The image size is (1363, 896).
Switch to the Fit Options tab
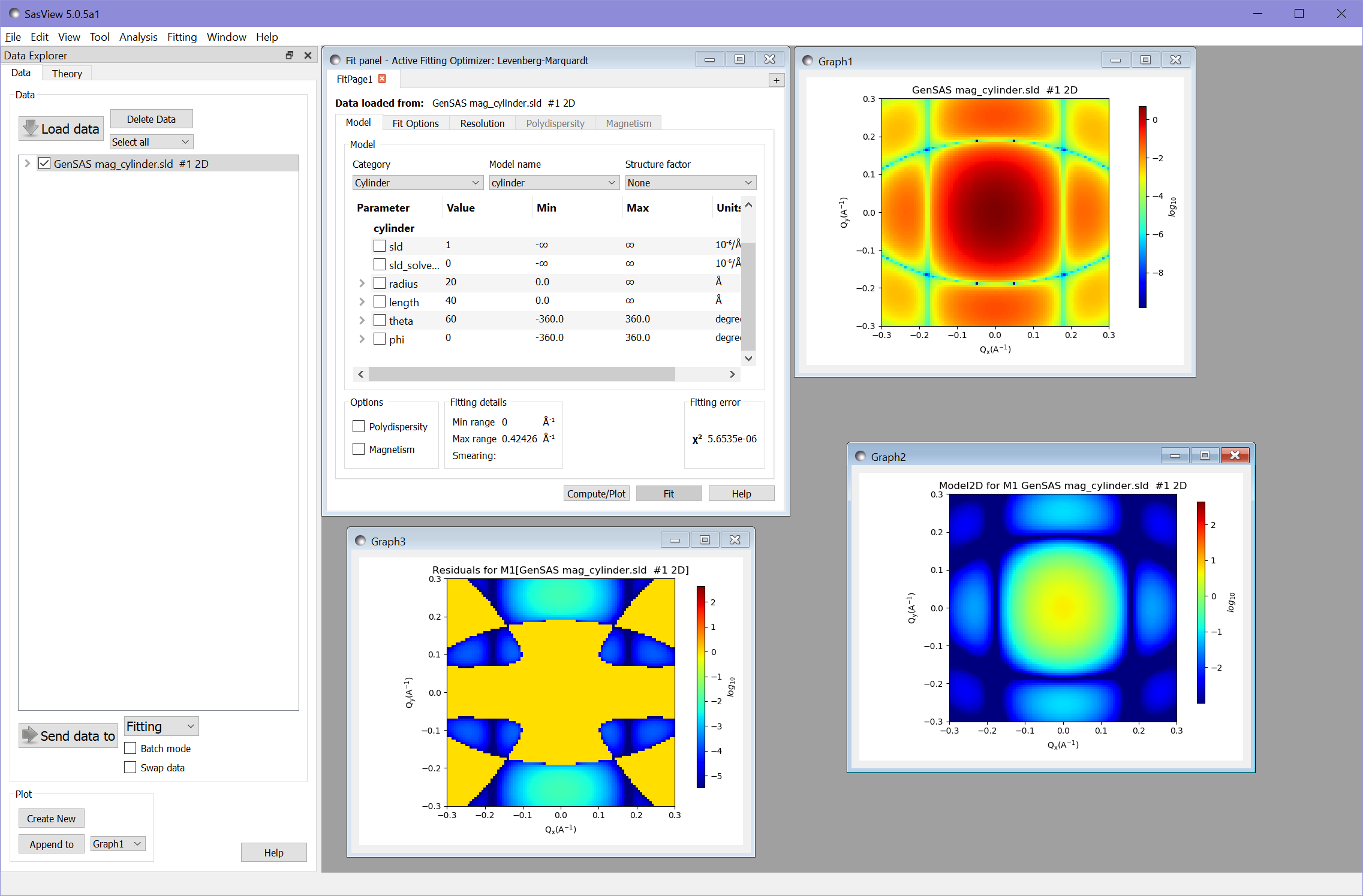(415, 123)
